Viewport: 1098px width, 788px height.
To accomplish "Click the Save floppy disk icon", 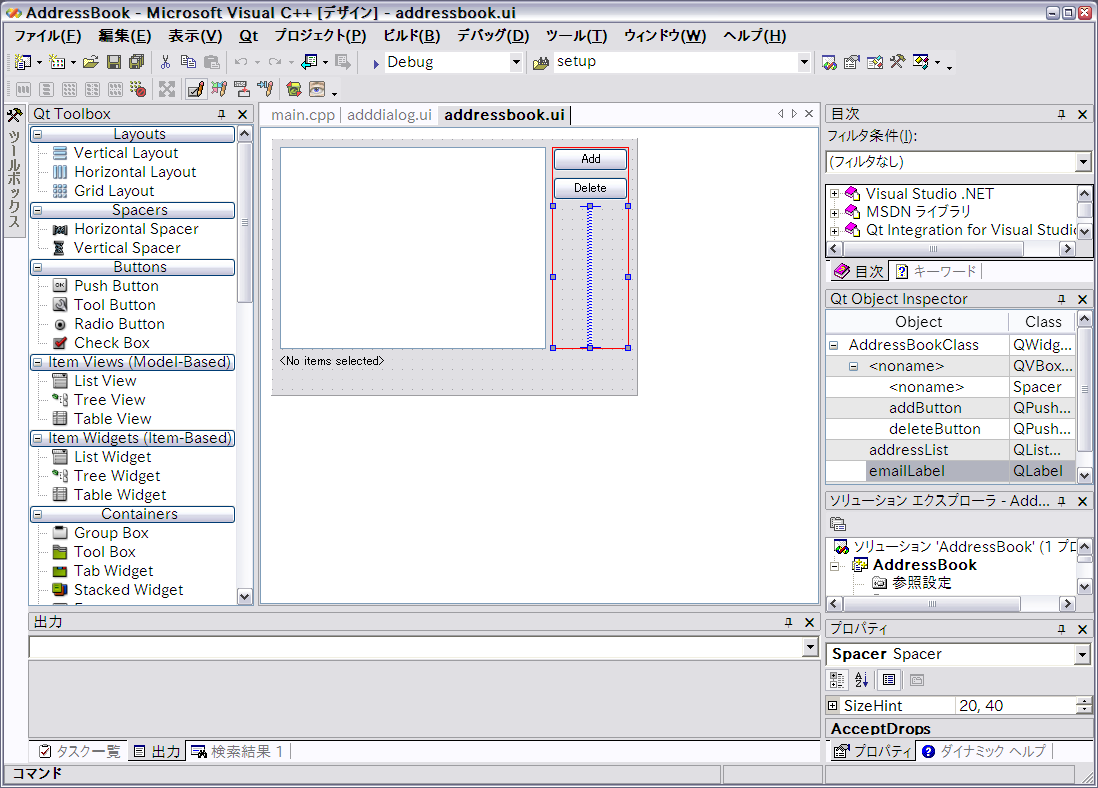I will (x=113, y=62).
